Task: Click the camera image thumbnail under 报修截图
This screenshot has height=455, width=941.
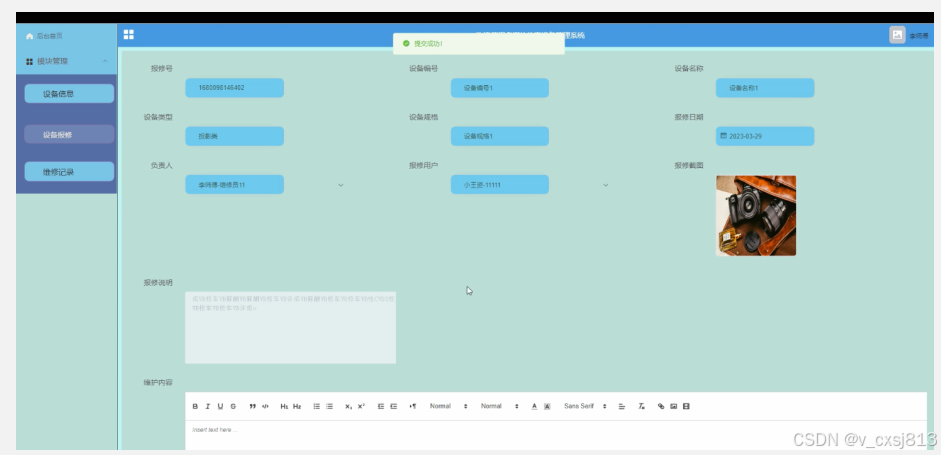Action: pos(756,216)
